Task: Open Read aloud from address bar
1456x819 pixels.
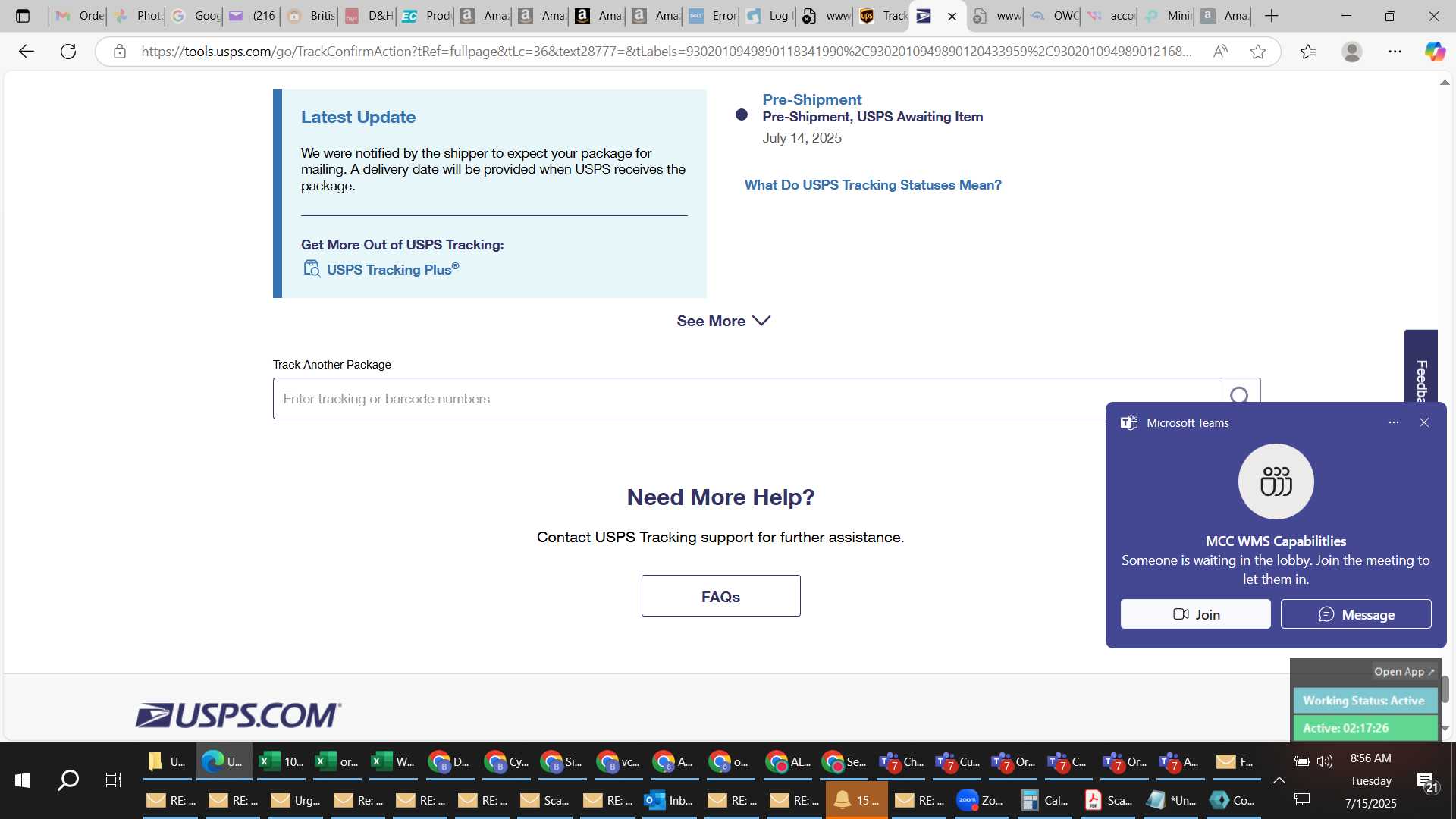Action: point(1220,52)
